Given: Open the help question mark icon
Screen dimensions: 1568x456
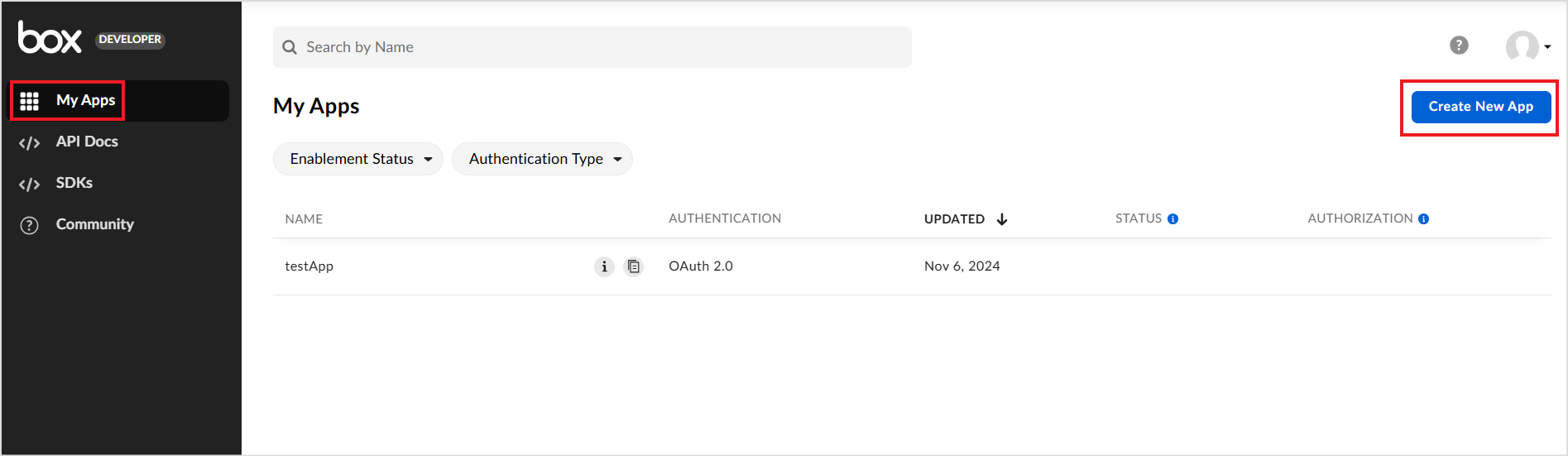Looking at the screenshot, I should point(1459,46).
